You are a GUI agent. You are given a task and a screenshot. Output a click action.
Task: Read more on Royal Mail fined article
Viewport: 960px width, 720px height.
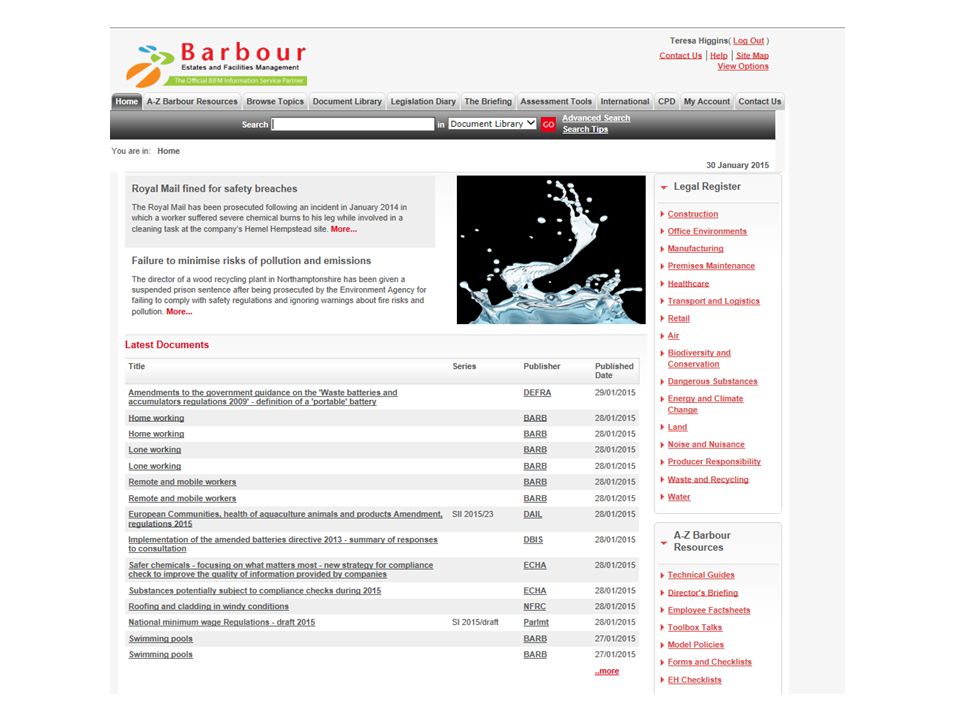(x=343, y=229)
